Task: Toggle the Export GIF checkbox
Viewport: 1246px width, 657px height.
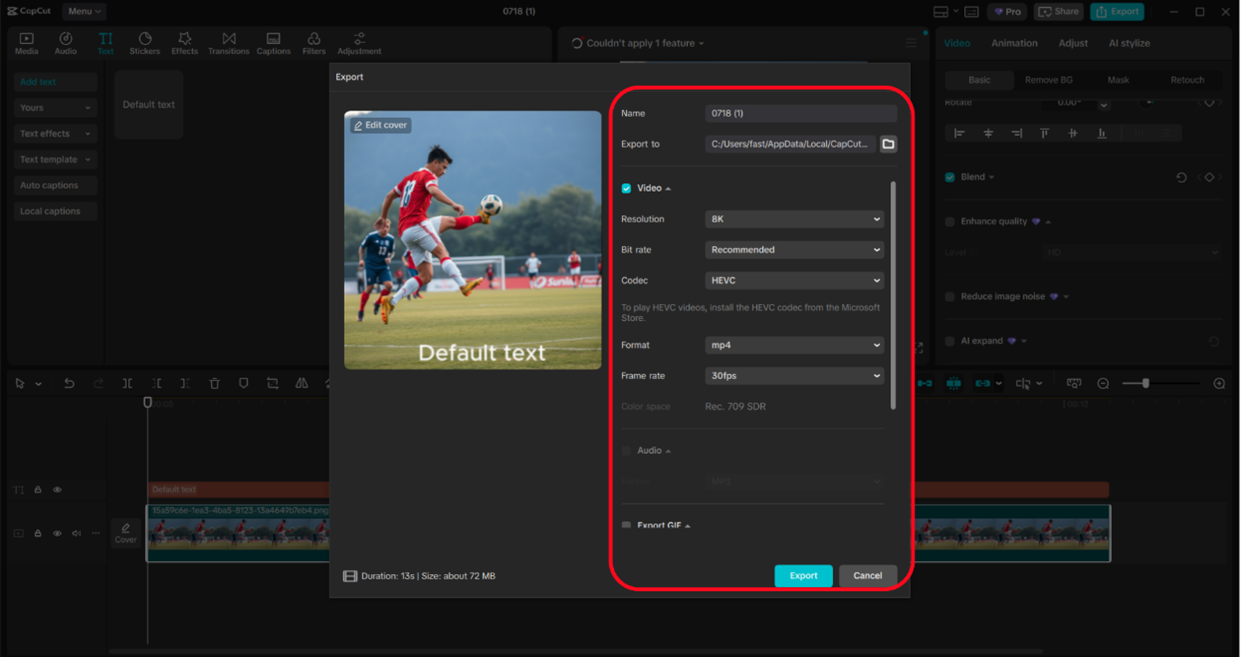Action: [x=627, y=525]
